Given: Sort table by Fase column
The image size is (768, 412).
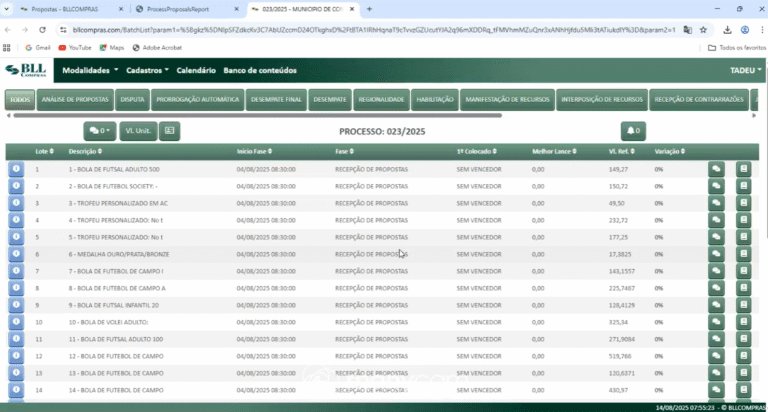Looking at the screenshot, I should (x=344, y=151).
